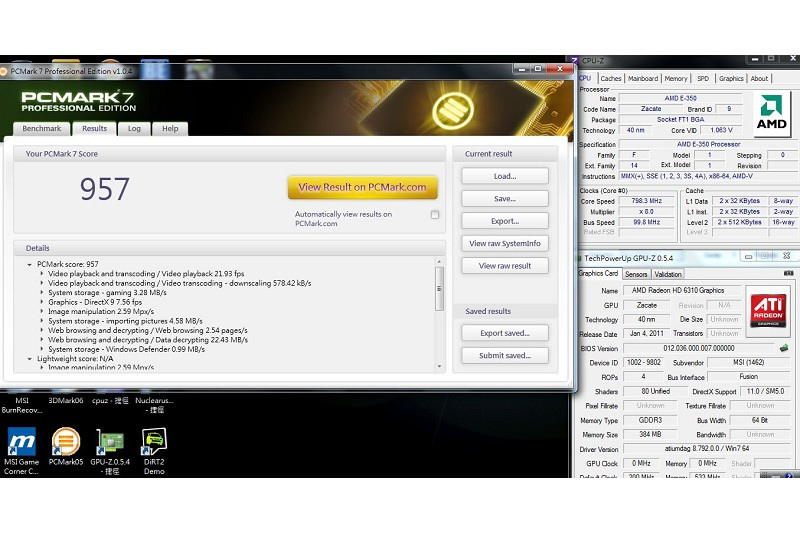Expand System storage Windows Defender row
Viewport: 800px width, 533px height.
pyautogui.click(x=42, y=349)
